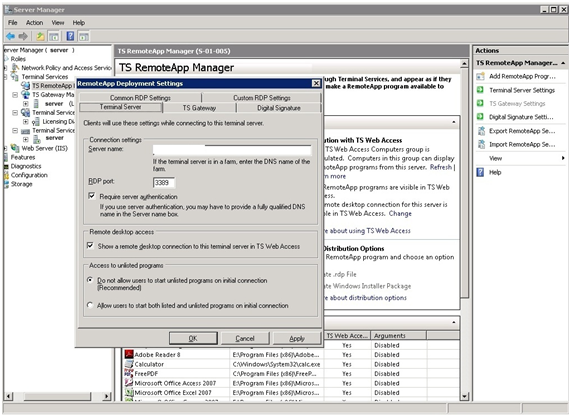Switch to the TS Gateway tab
The width and height of the screenshot is (571, 417).
click(x=199, y=108)
